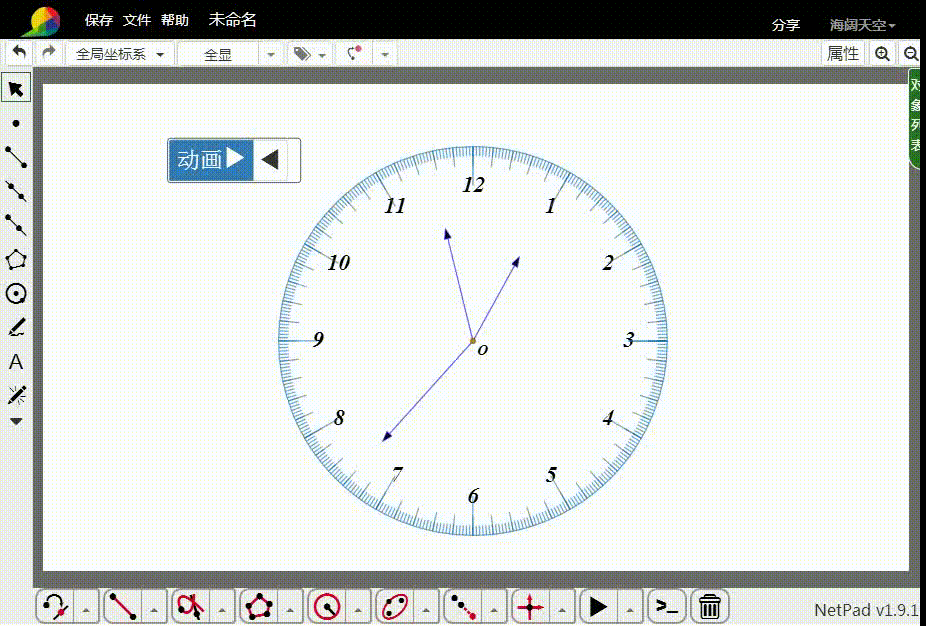Click the redo arrow icon
926x626 pixels.
click(x=48, y=53)
